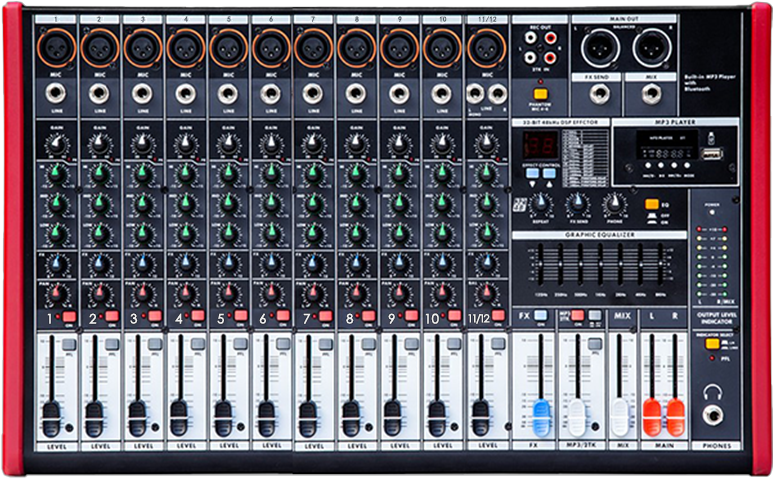Click the LEVEL fader on channel 11/12
The image size is (773, 479).
click(481, 418)
